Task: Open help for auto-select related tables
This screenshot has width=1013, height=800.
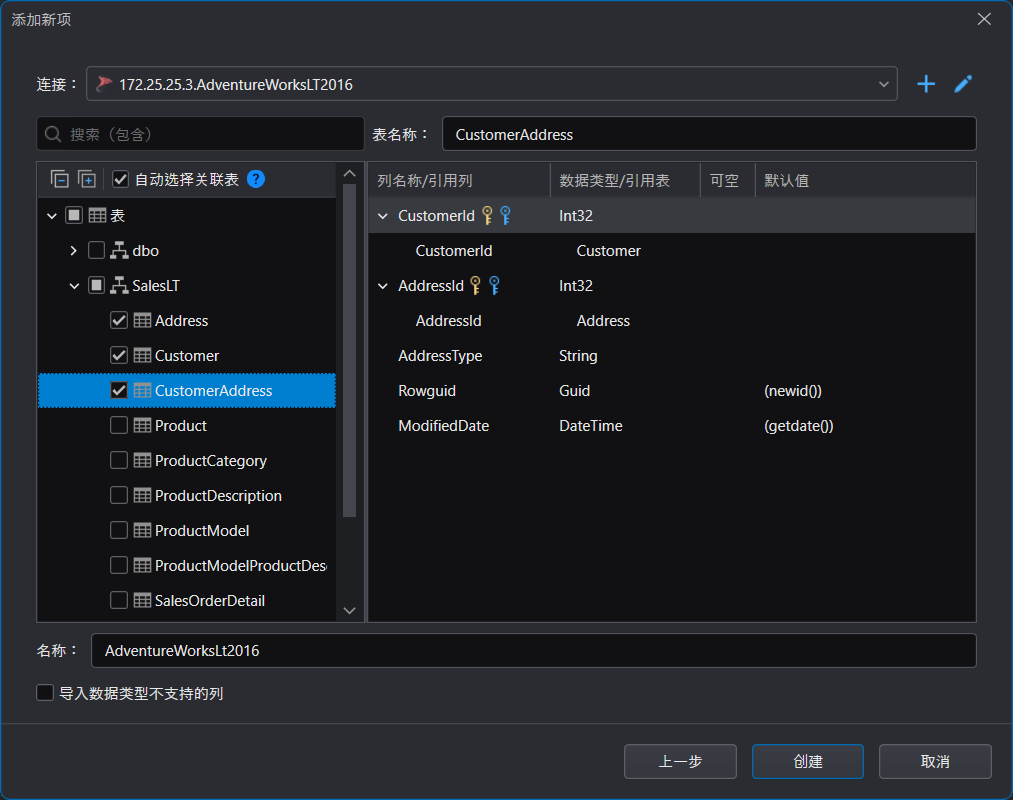Action: pos(256,179)
